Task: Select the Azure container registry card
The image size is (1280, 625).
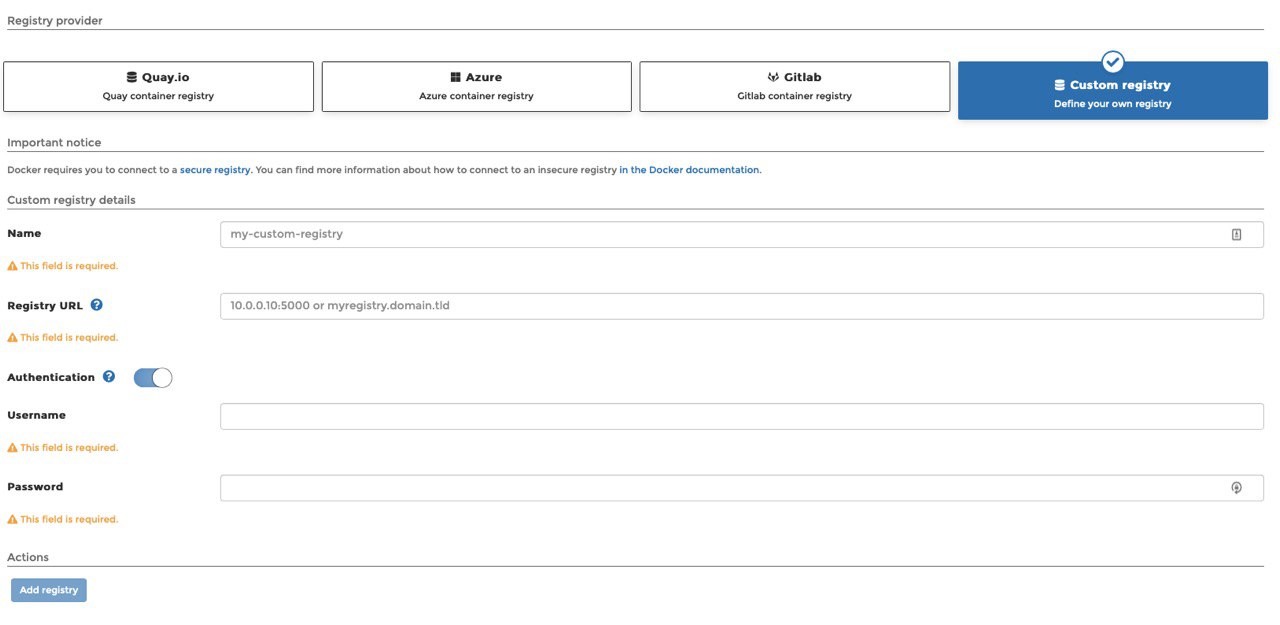Action: coord(476,87)
